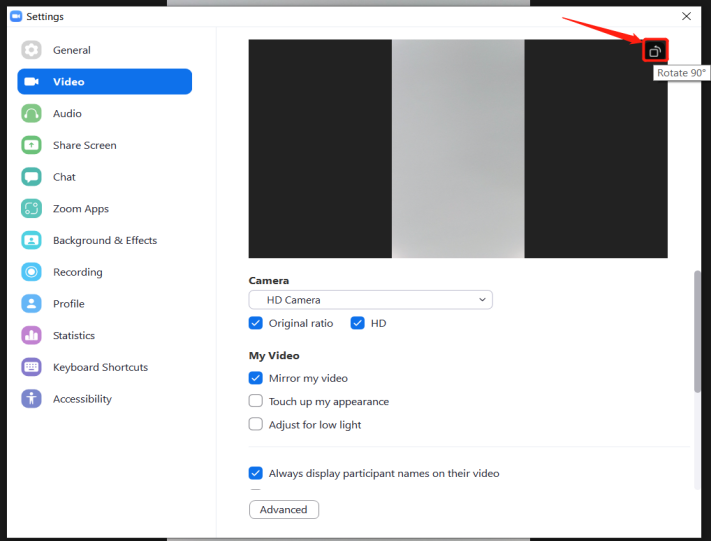The height and width of the screenshot is (542, 711).
Task: Click the Camera section heading
Action: pyautogui.click(x=269, y=281)
